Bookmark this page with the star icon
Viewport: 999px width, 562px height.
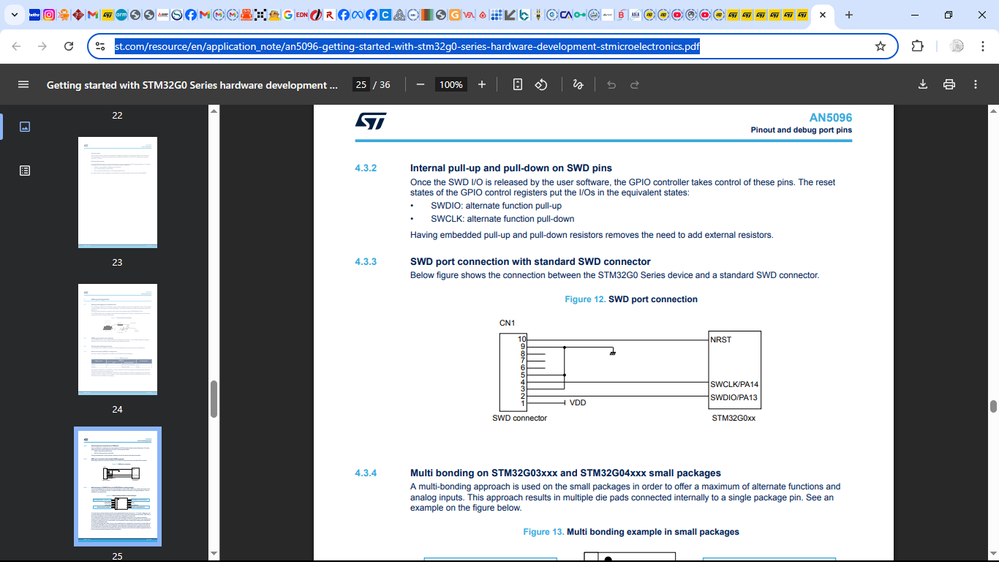click(x=880, y=46)
